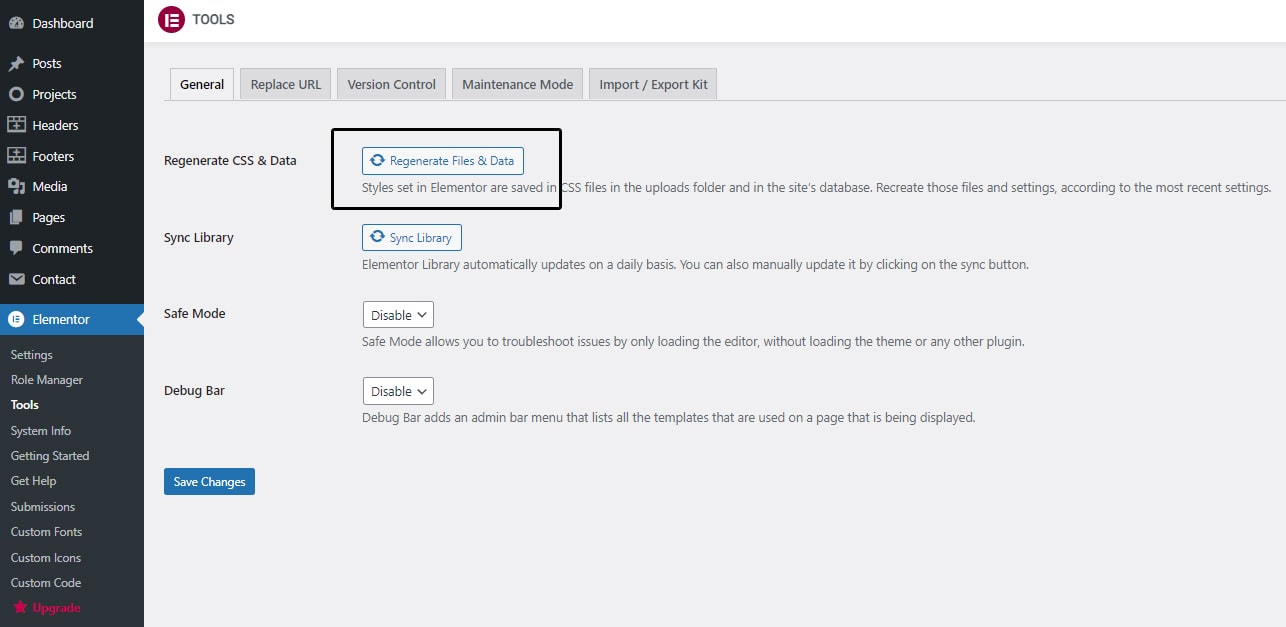
Task: Click the Upgrade star icon
Action: [19, 608]
